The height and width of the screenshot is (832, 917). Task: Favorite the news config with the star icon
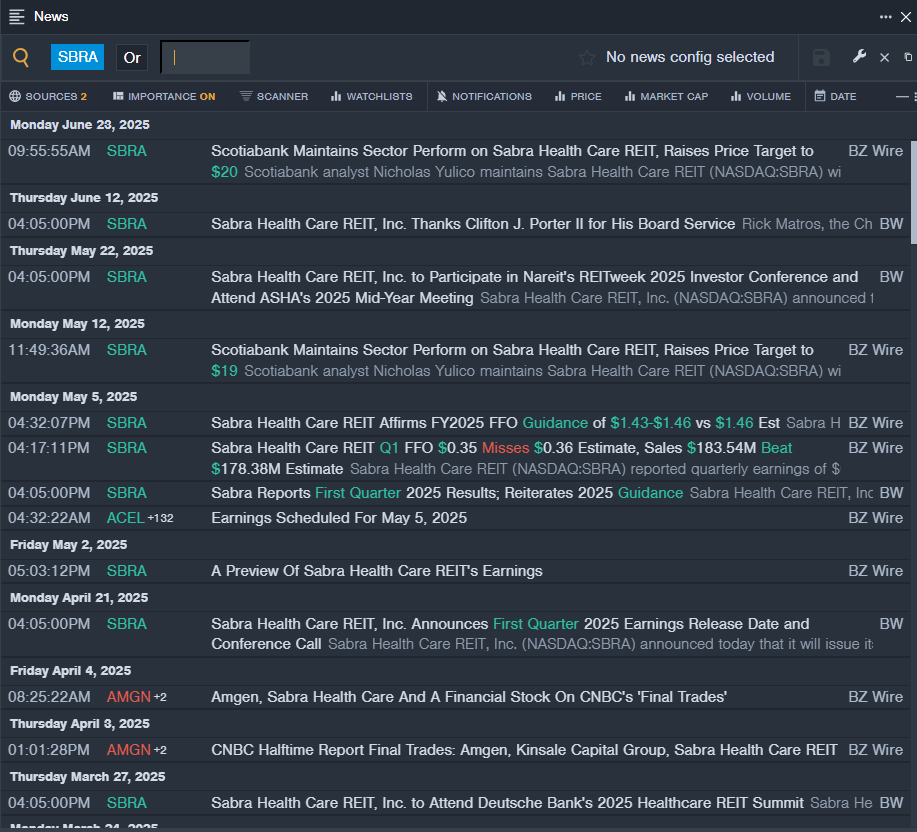[587, 57]
